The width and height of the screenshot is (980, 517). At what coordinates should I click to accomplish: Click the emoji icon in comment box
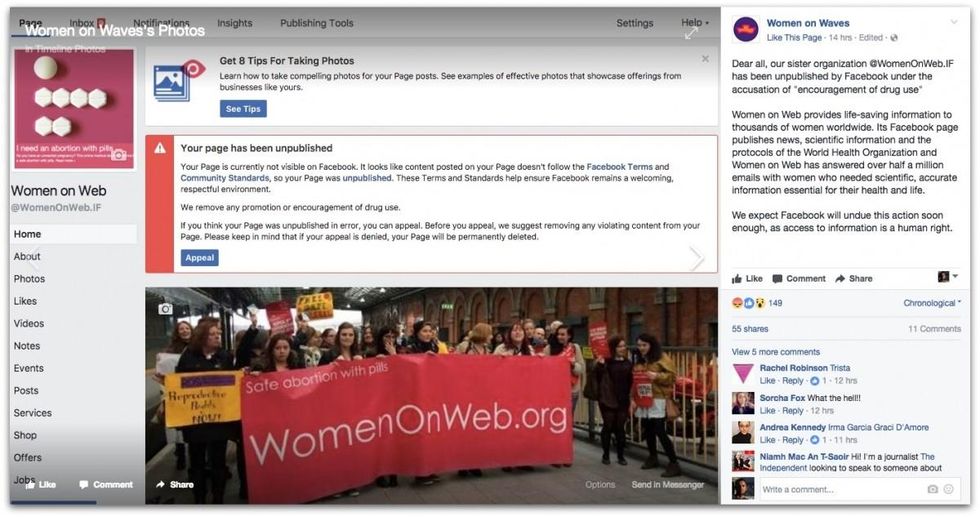[x=949, y=489]
